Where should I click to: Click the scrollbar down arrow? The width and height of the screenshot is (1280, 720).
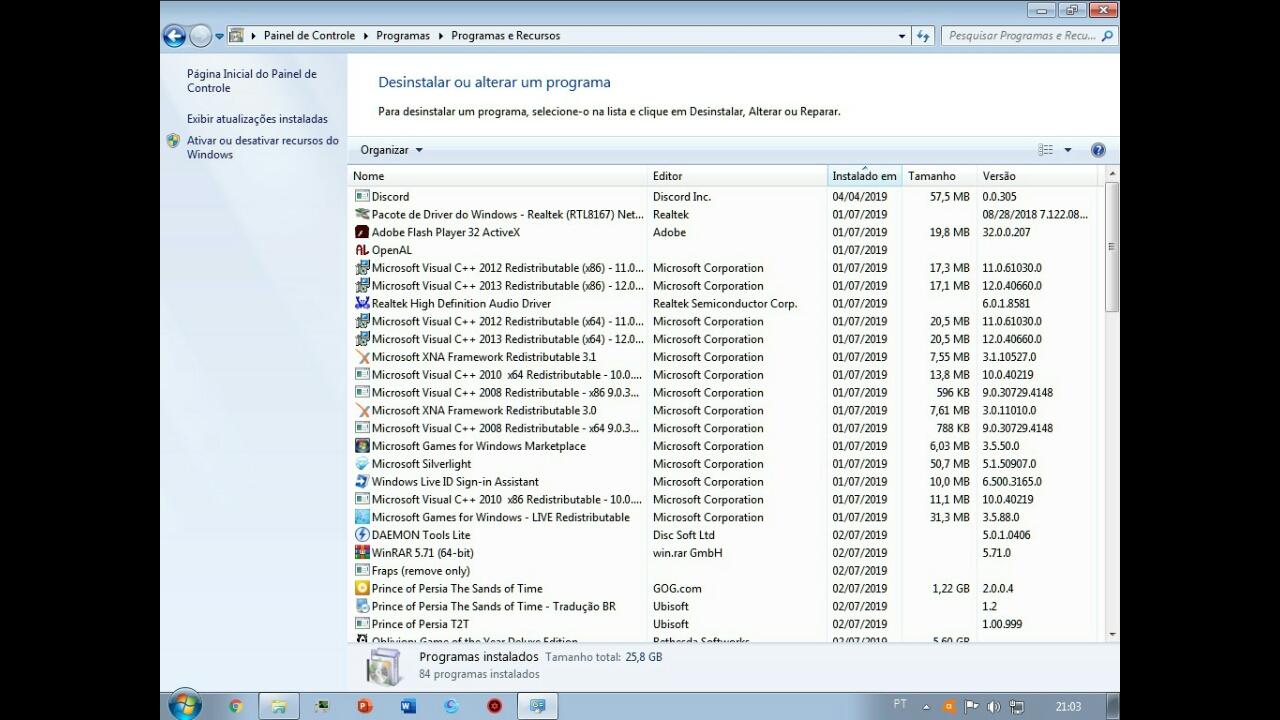(1112, 634)
